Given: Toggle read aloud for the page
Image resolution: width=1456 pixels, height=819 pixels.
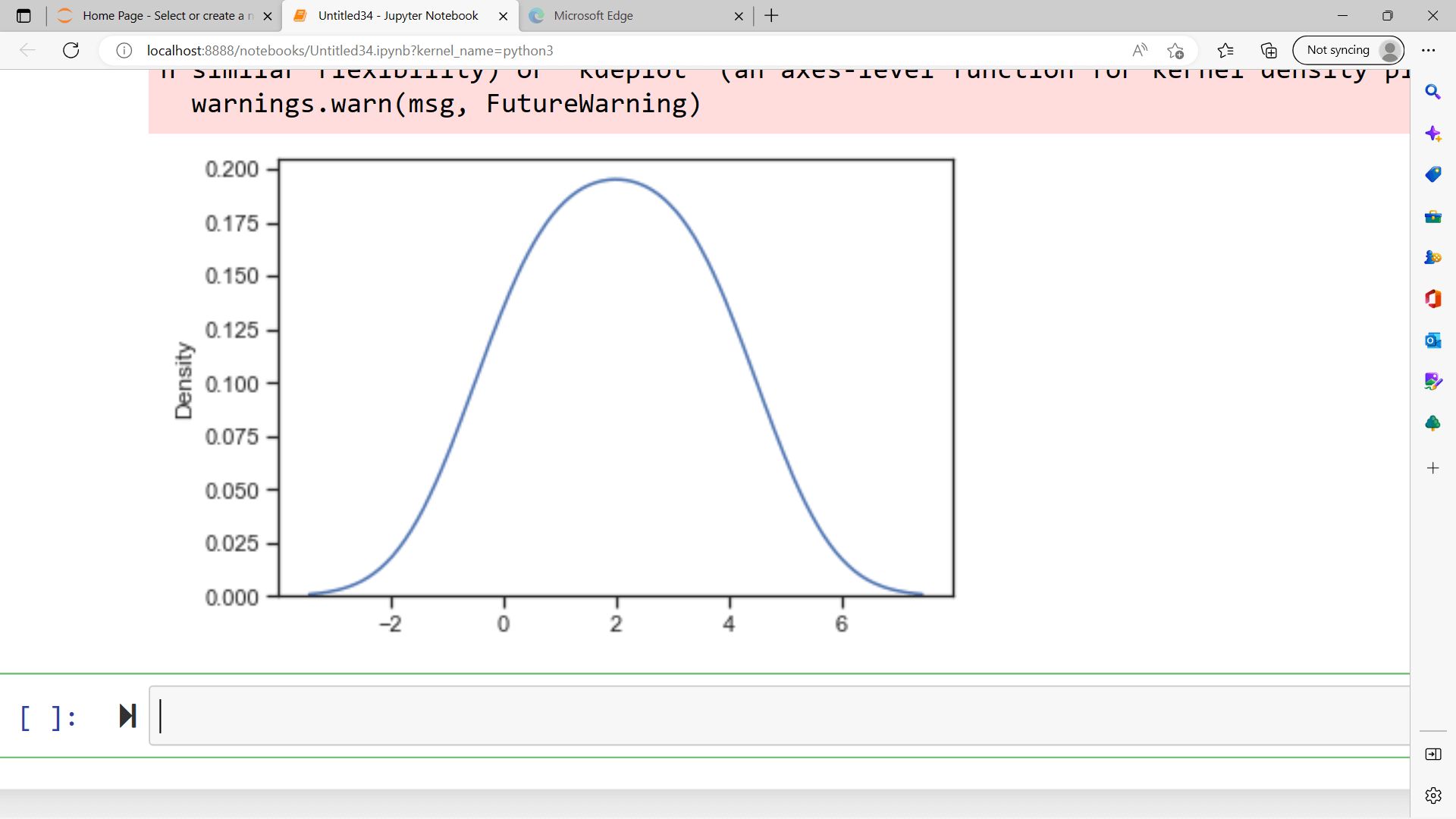Looking at the screenshot, I should click(1141, 50).
